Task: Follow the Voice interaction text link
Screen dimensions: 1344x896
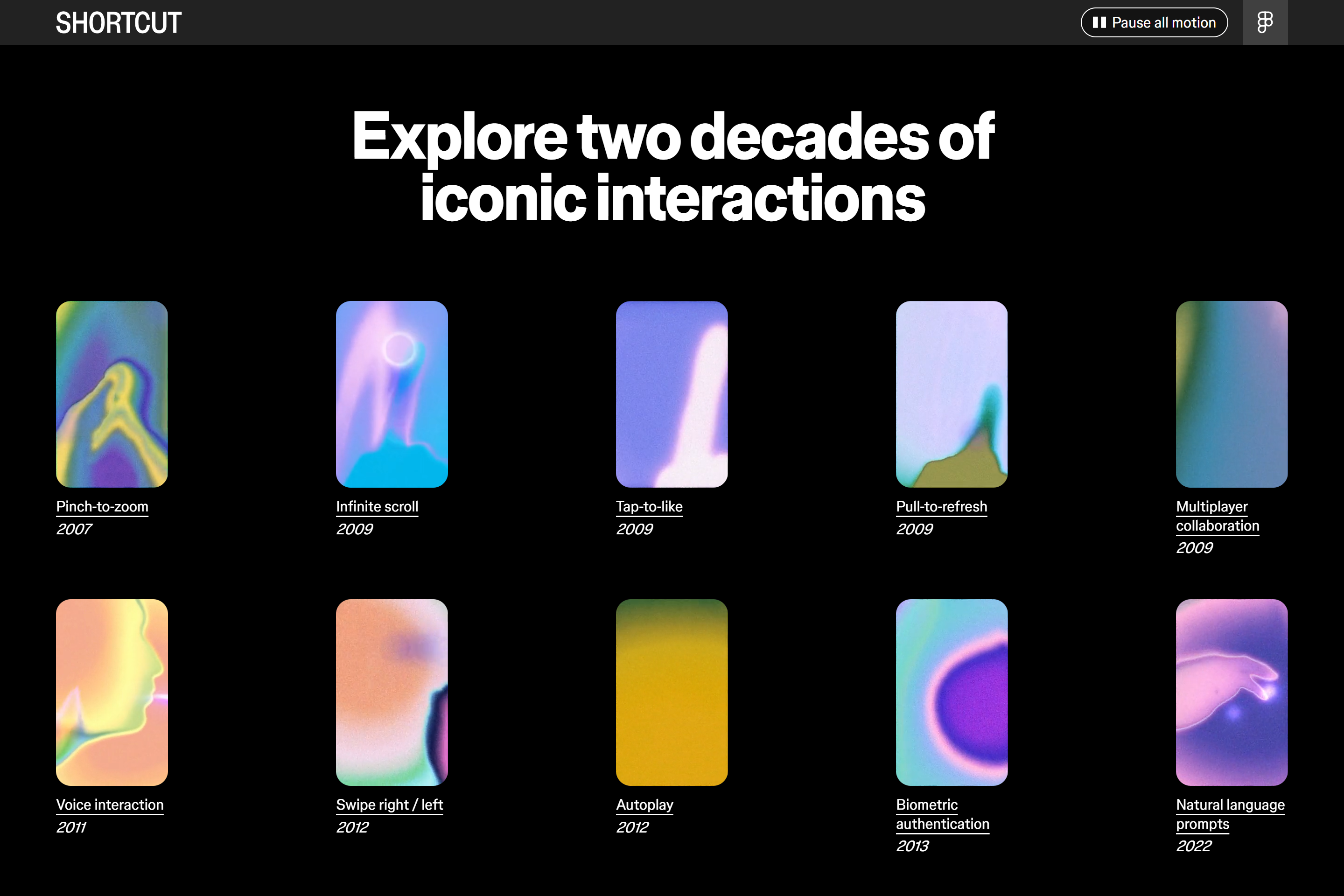Action: tap(110, 805)
